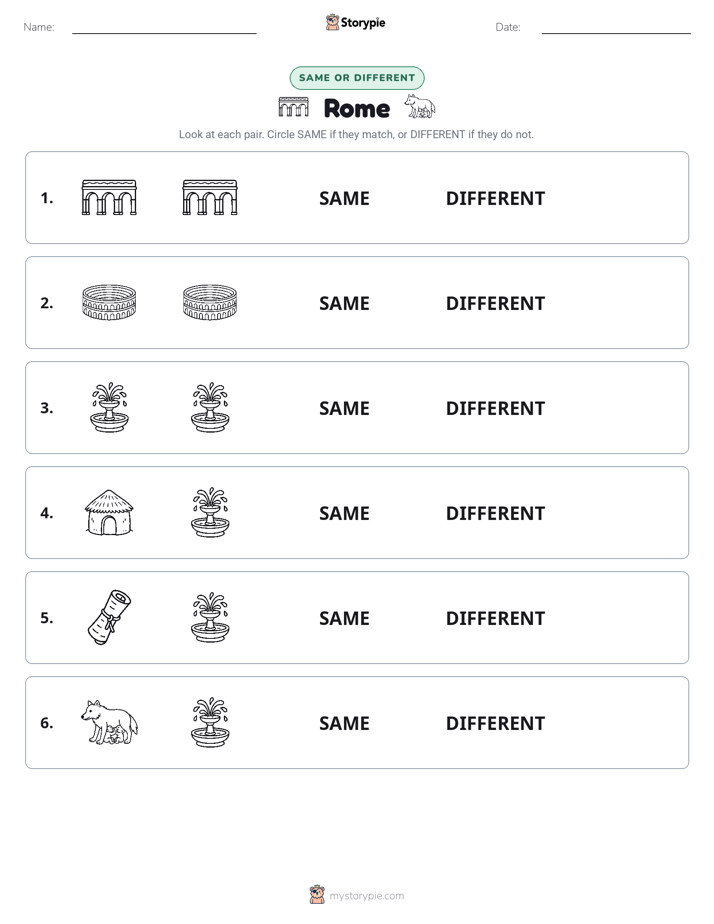Click the wolf icon beside Rome title
The width and height of the screenshot is (714, 924).
pyautogui.click(x=420, y=107)
